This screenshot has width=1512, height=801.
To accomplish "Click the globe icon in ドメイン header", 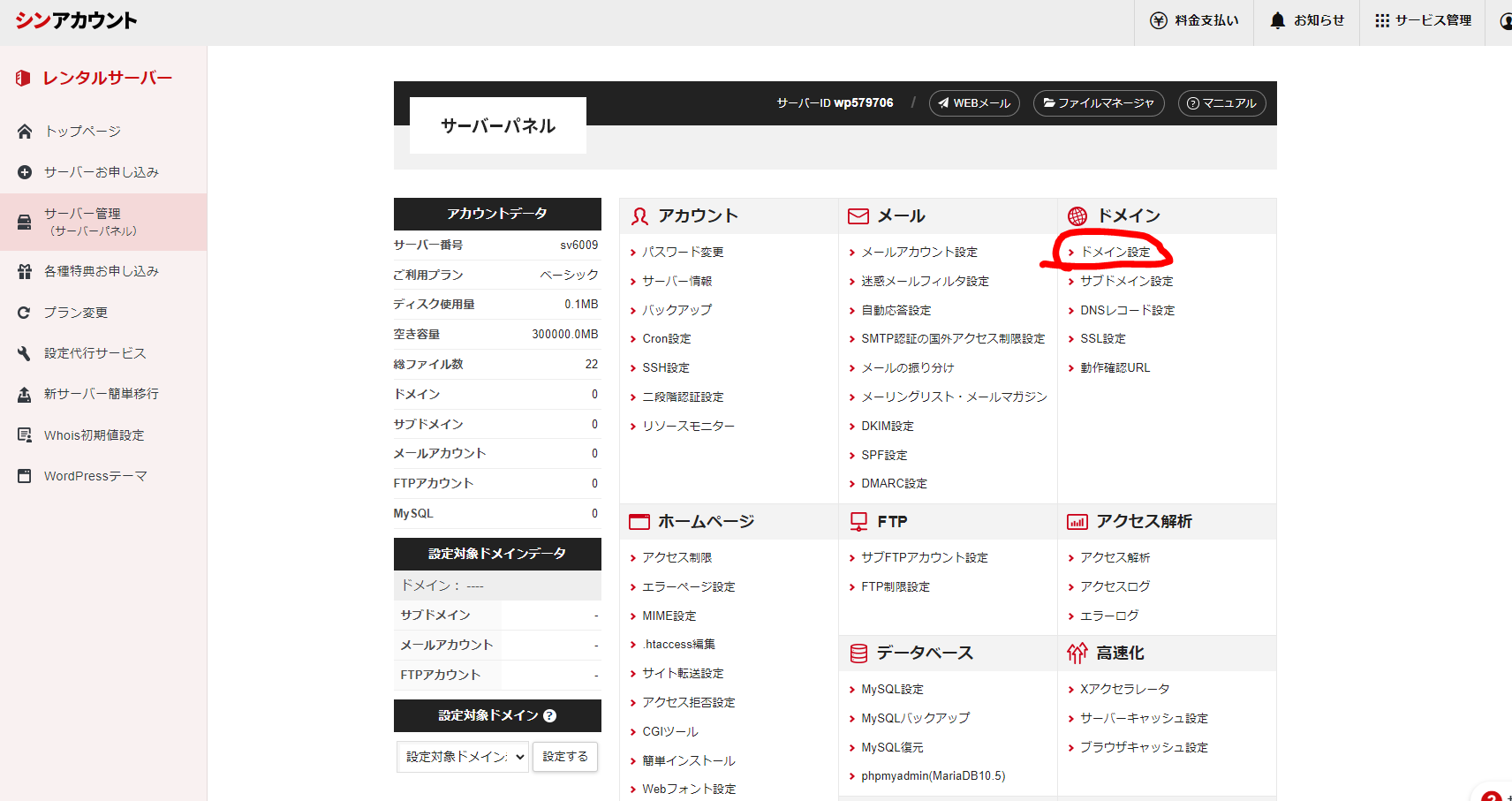I will click(1077, 216).
